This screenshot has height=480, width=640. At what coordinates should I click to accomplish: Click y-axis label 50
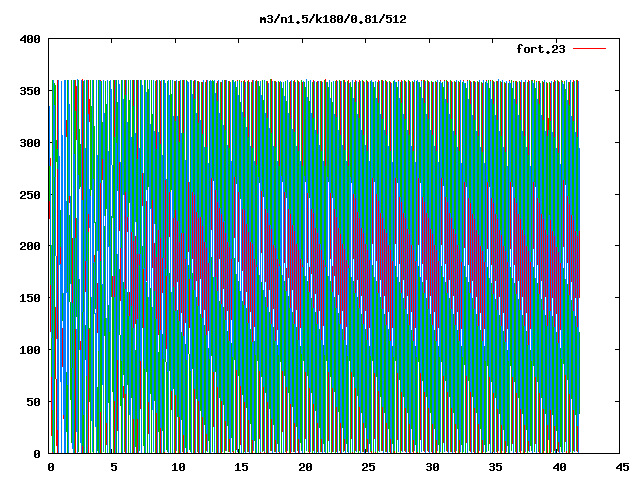coord(33,402)
